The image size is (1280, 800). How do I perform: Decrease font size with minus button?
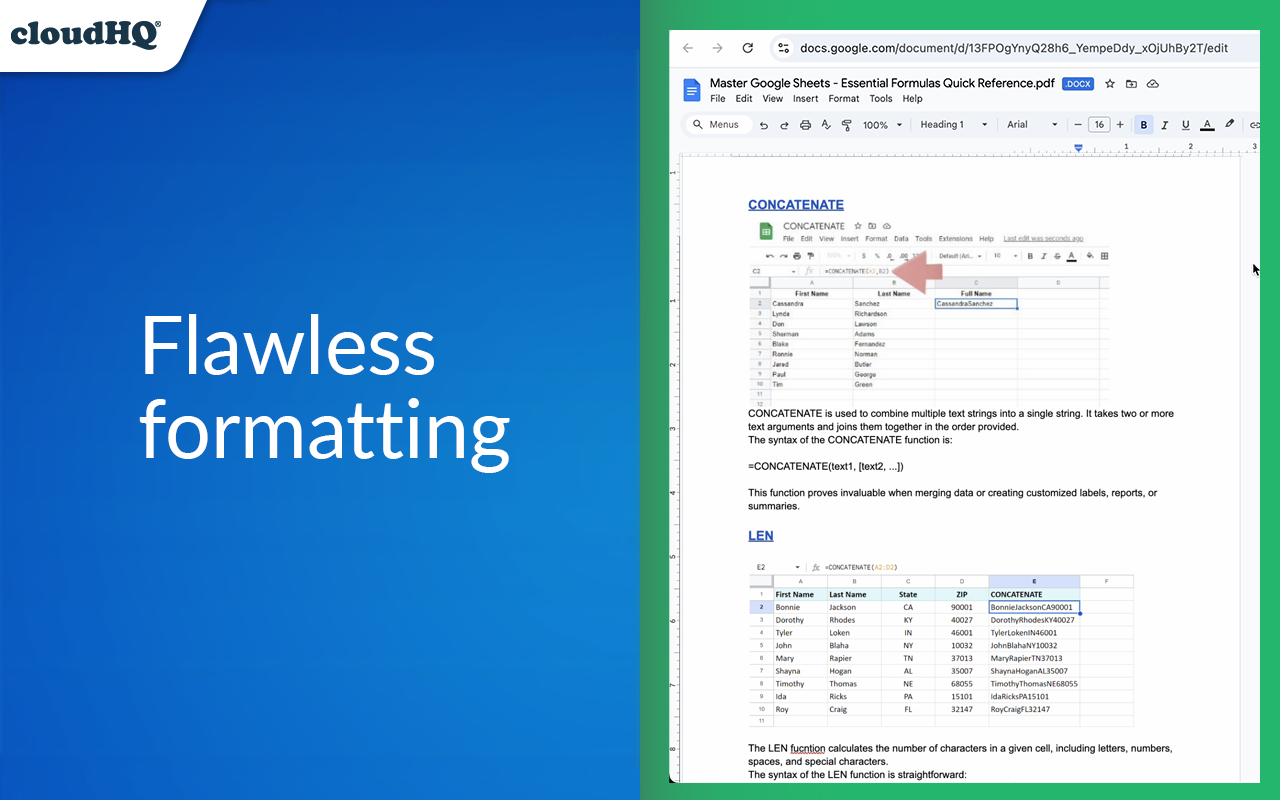[x=1078, y=125]
